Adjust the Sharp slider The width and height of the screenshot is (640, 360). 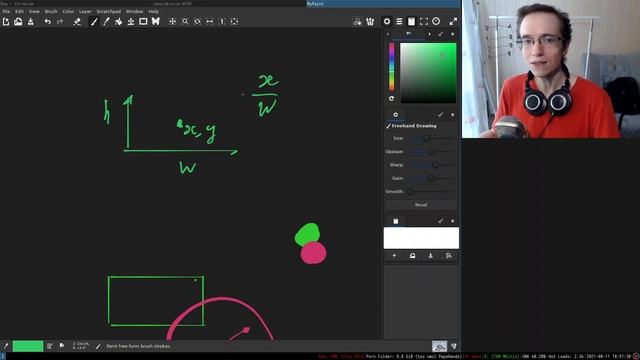(431, 165)
